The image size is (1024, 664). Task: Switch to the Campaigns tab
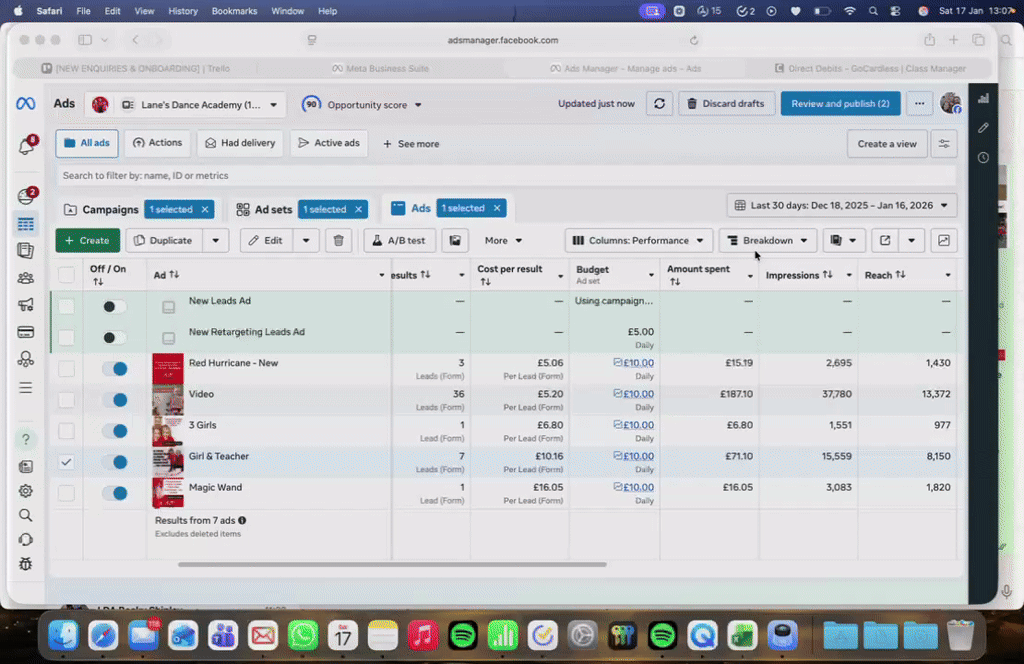pyautogui.click(x=101, y=210)
